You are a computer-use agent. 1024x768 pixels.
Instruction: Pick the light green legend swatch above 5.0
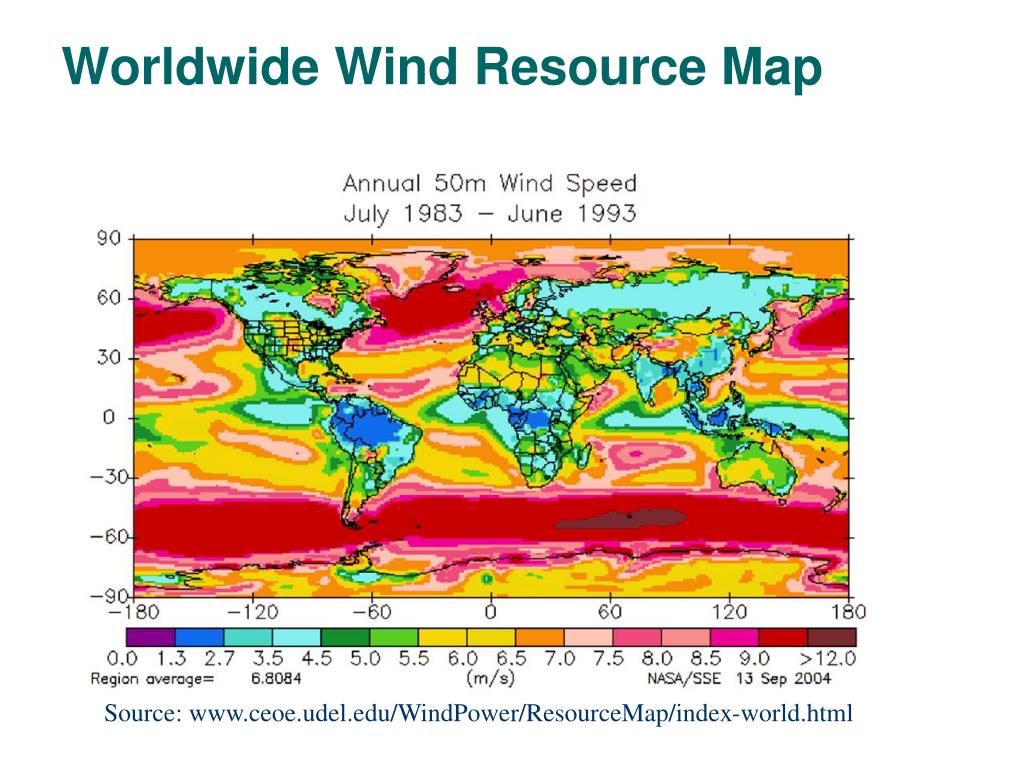coord(394,637)
